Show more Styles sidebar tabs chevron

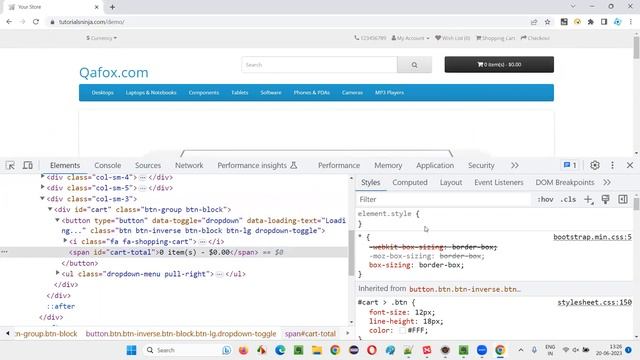tap(607, 182)
